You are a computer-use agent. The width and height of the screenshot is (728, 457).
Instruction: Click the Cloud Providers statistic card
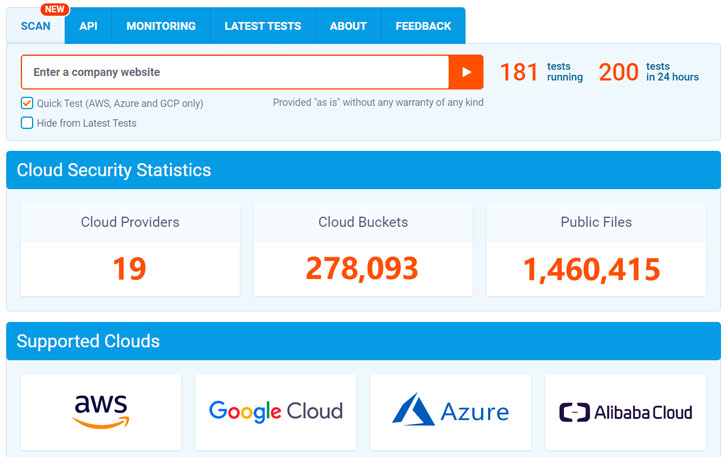click(130, 250)
